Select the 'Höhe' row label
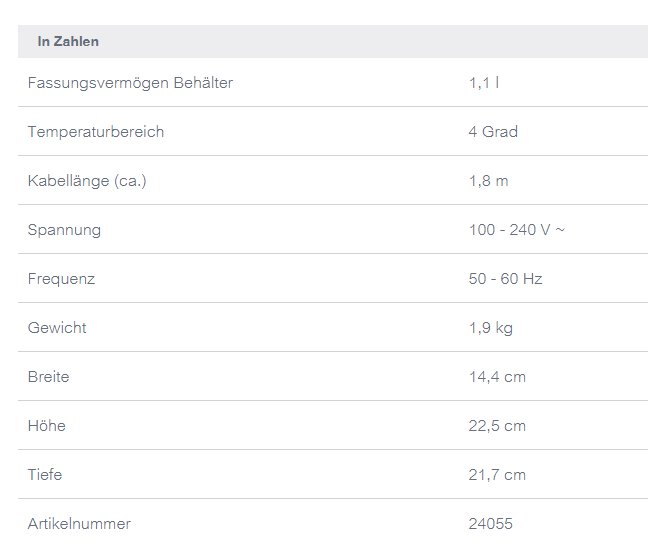The height and width of the screenshot is (559, 654). coord(47,426)
